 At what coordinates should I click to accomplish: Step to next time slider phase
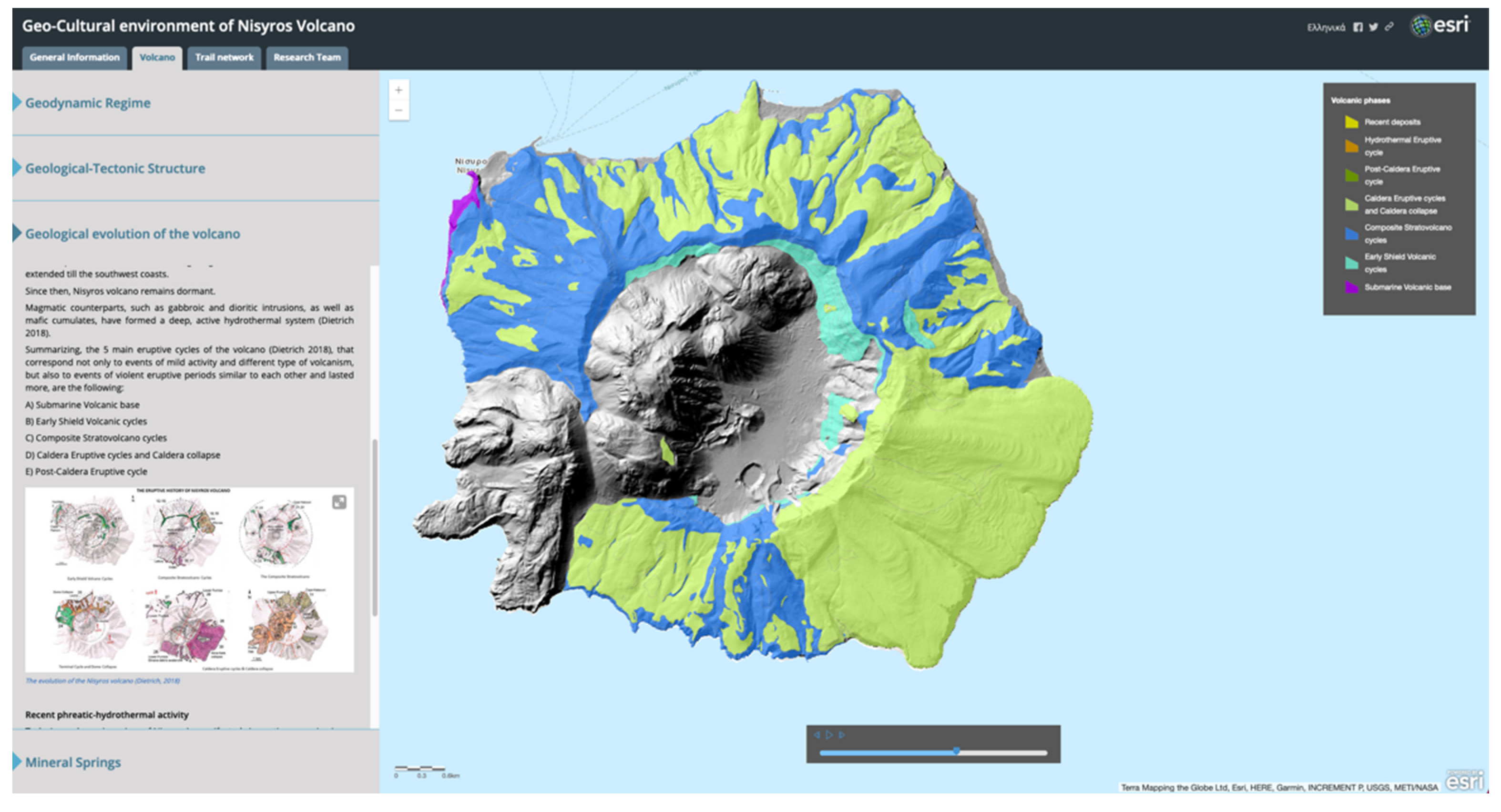click(x=842, y=735)
